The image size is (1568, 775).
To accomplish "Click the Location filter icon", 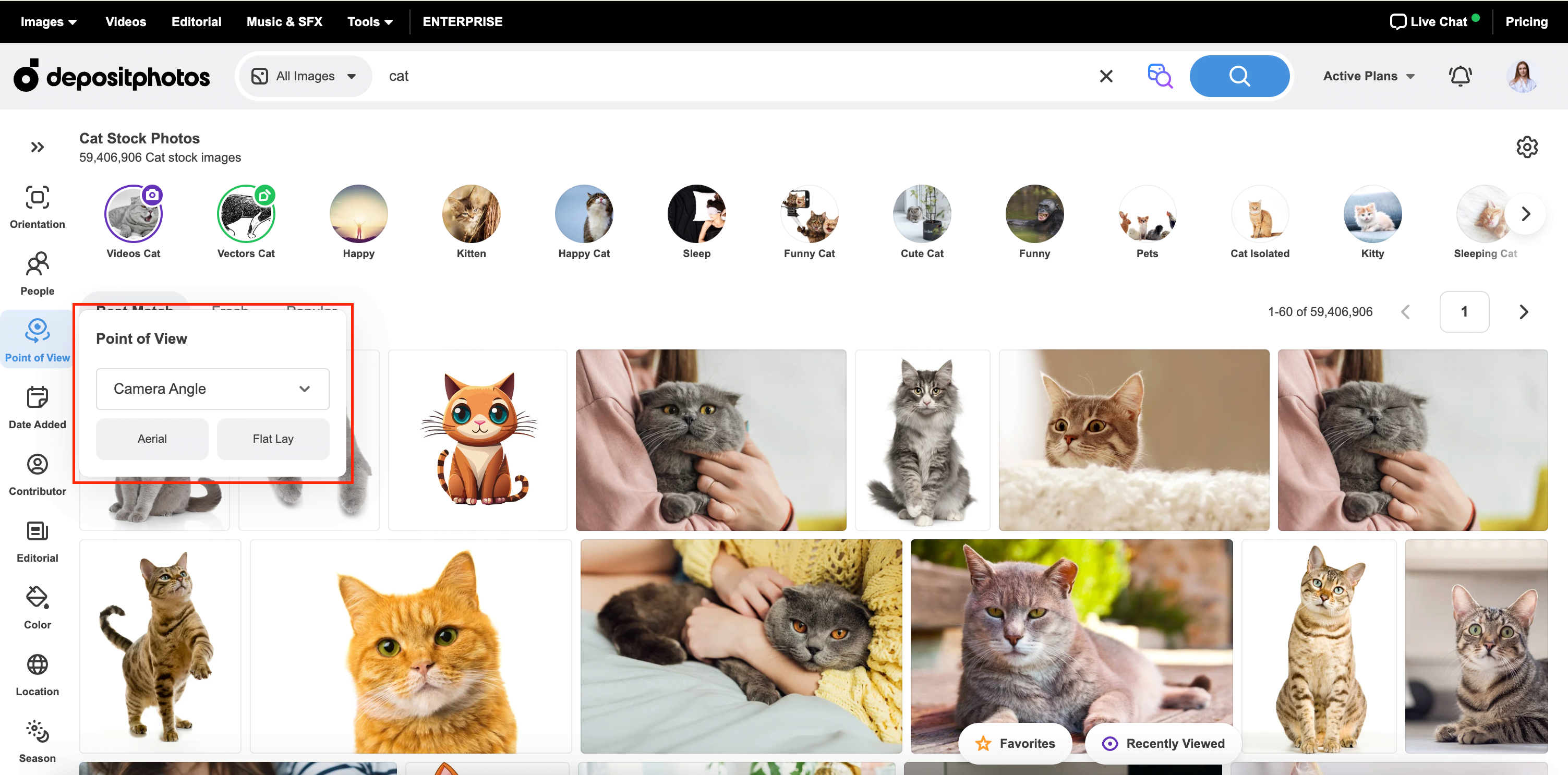I will coord(37,666).
